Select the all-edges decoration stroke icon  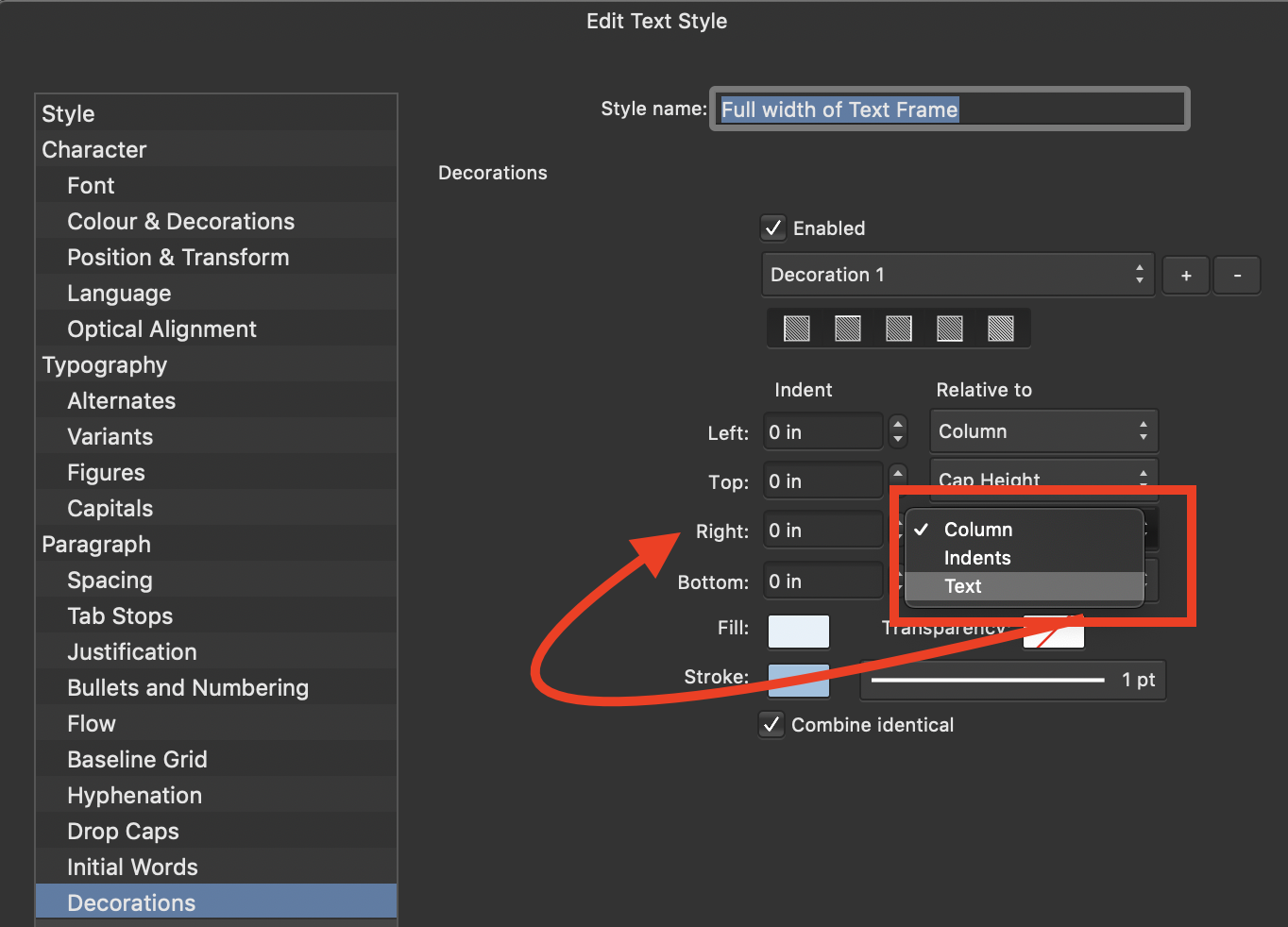1001,328
